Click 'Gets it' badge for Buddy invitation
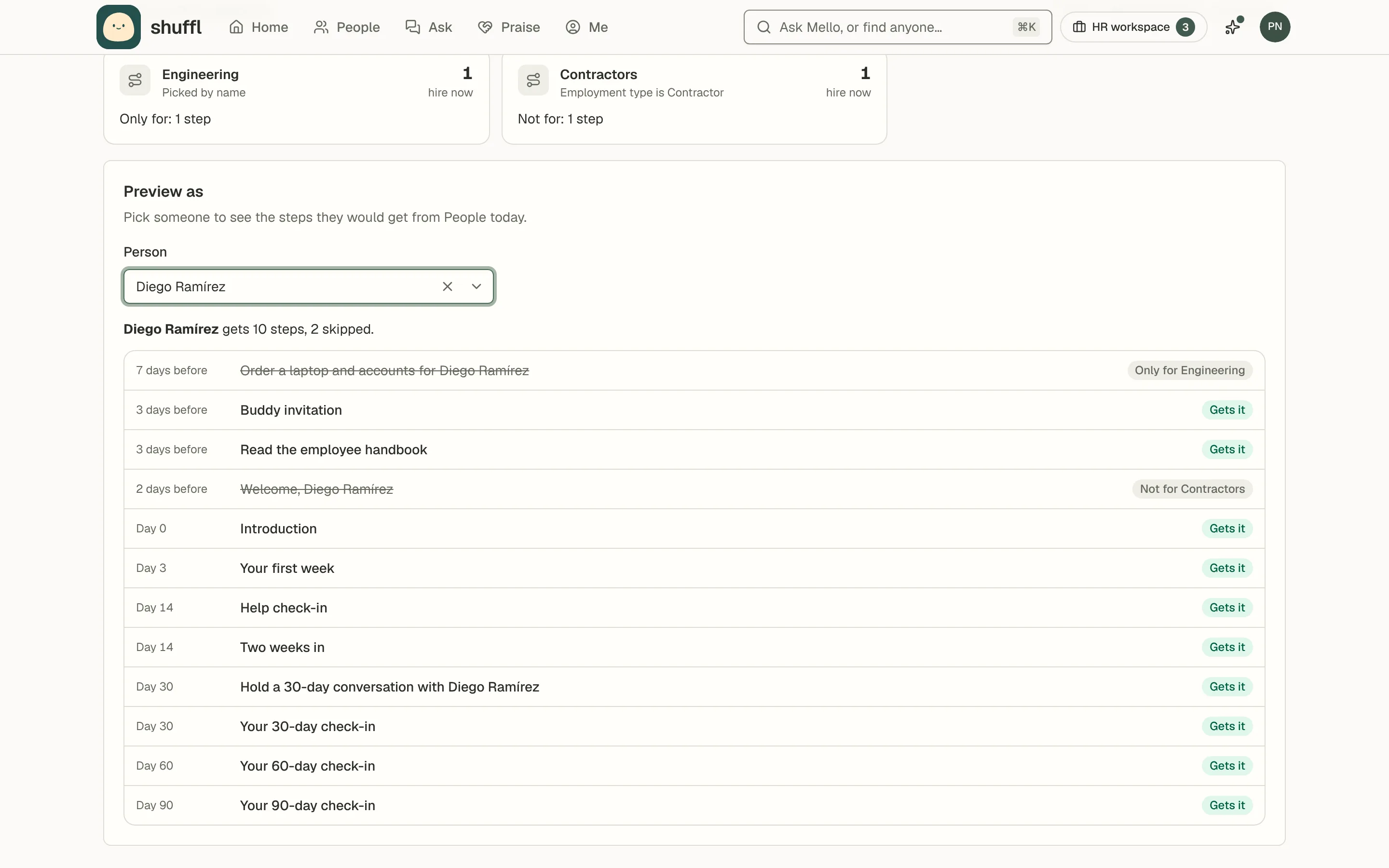 pyautogui.click(x=1226, y=410)
